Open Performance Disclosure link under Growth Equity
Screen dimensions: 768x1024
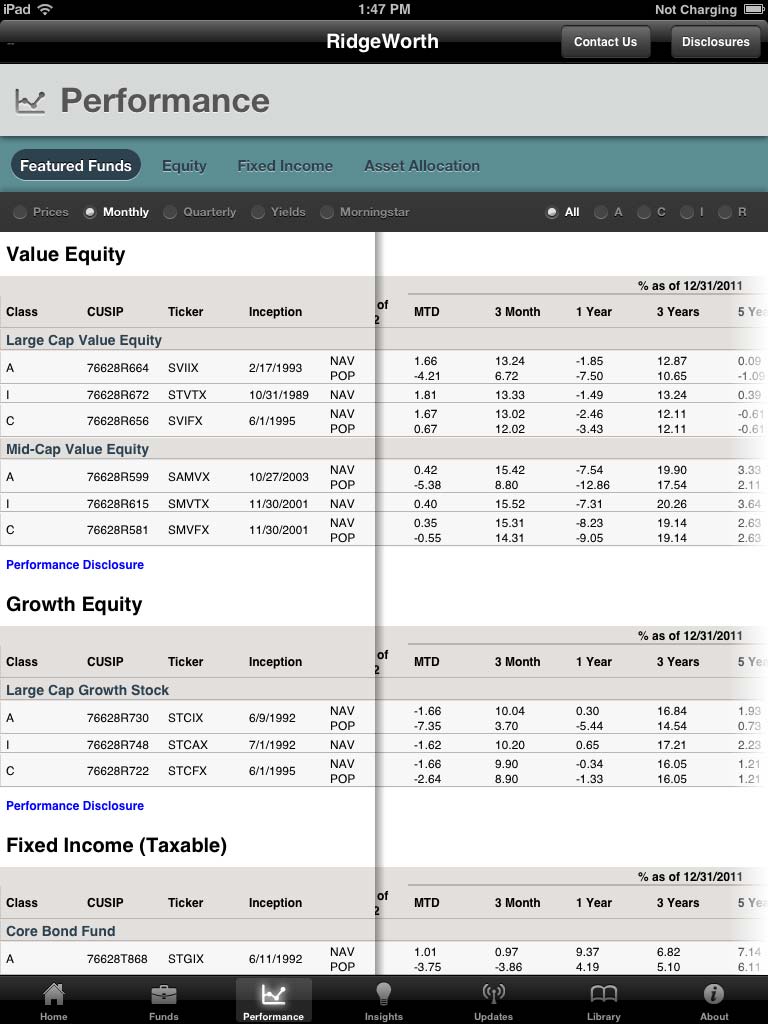tap(75, 806)
